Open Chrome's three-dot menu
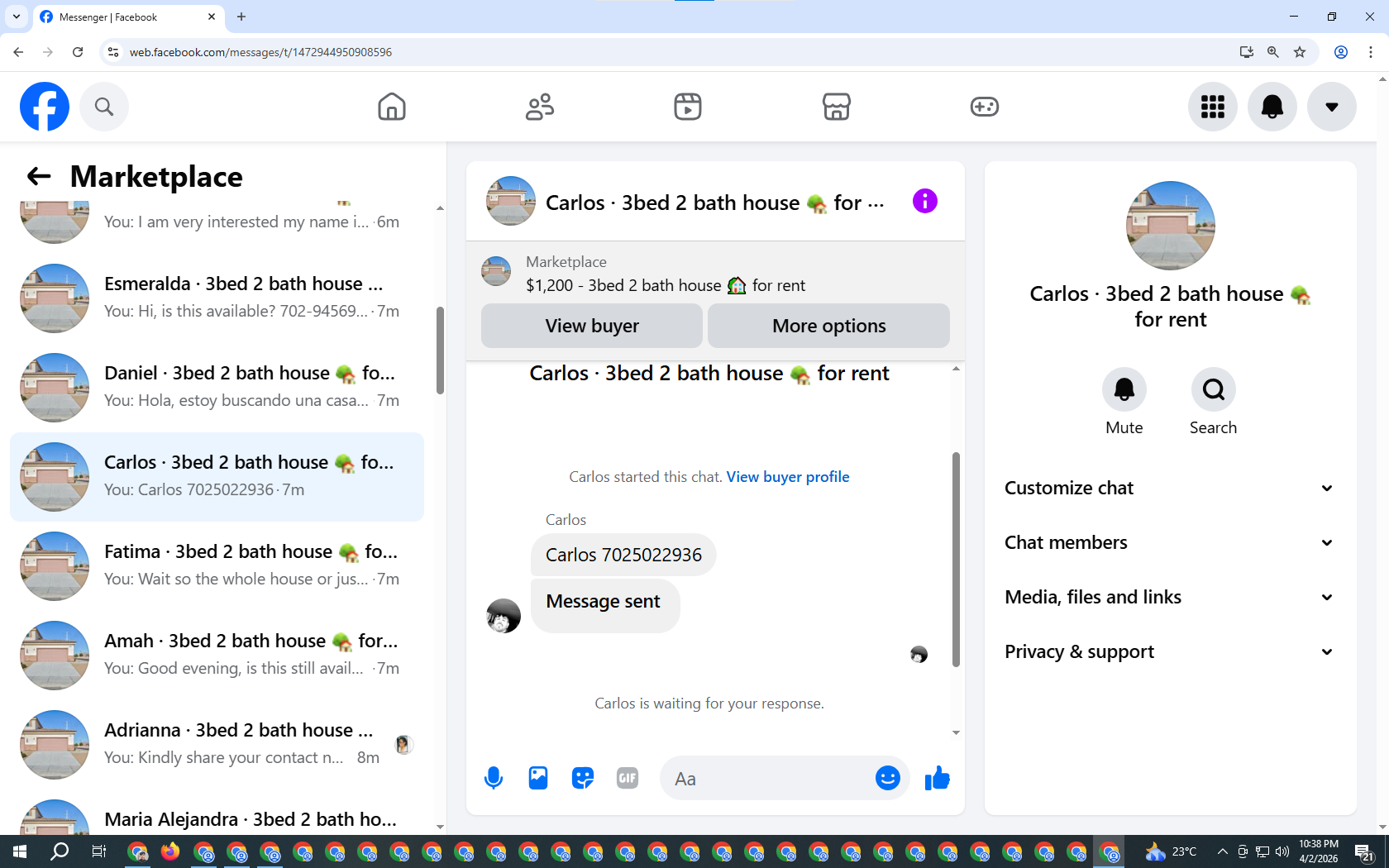Screen dimensions: 1389x868 coord(1371,52)
